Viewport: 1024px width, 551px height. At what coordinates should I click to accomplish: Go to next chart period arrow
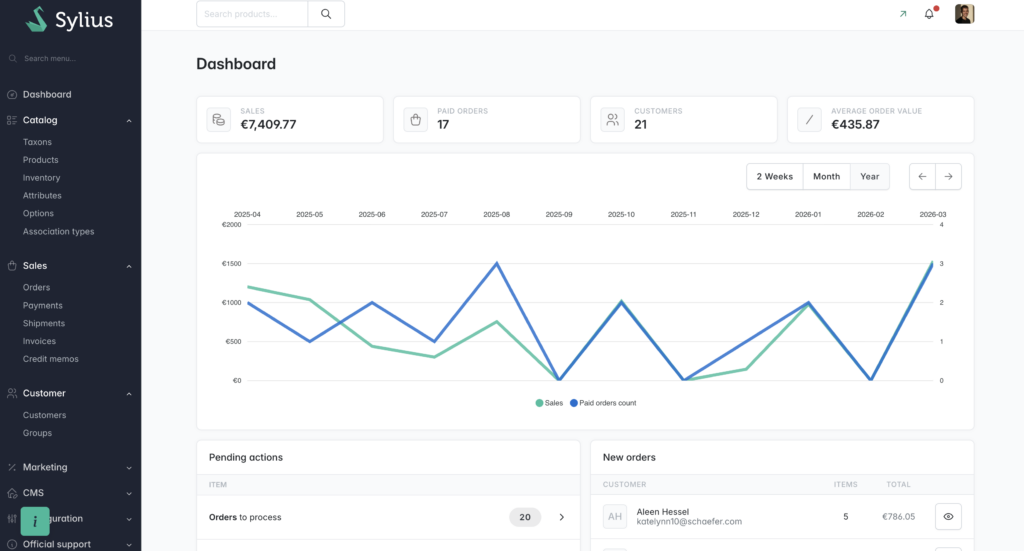point(948,176)
